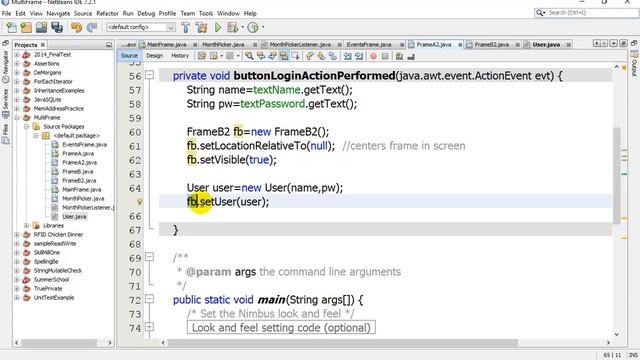Expand the RFID Chicken Dinner project
The width and height of the screenshot is (640, 360).
click(17, 234)
